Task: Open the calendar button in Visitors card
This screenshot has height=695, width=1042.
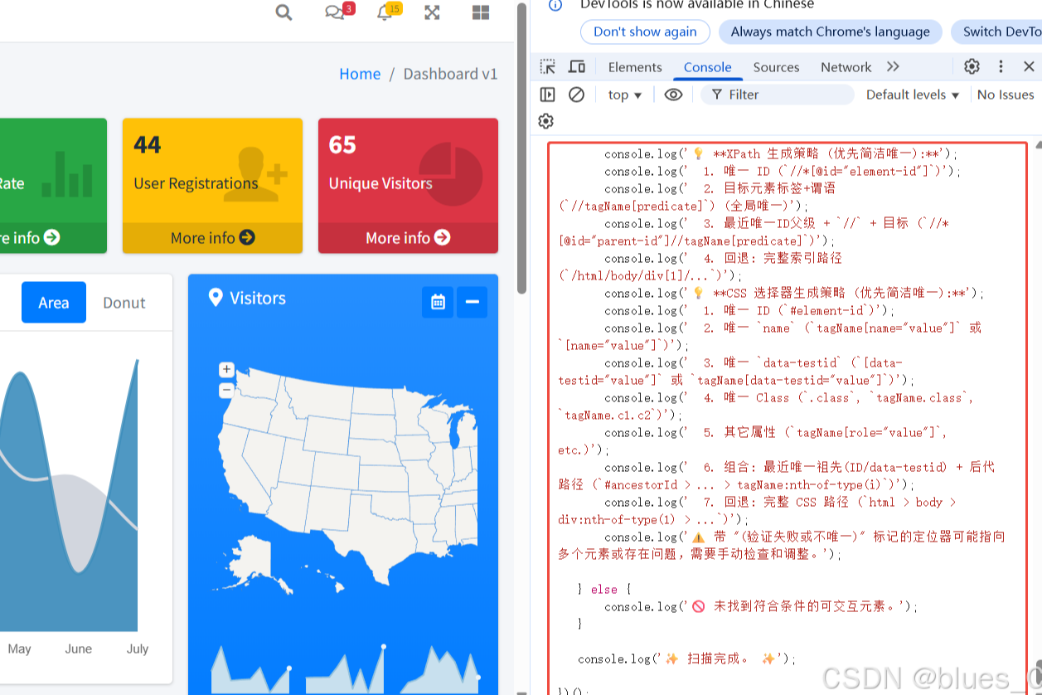Action: [438, 302]
